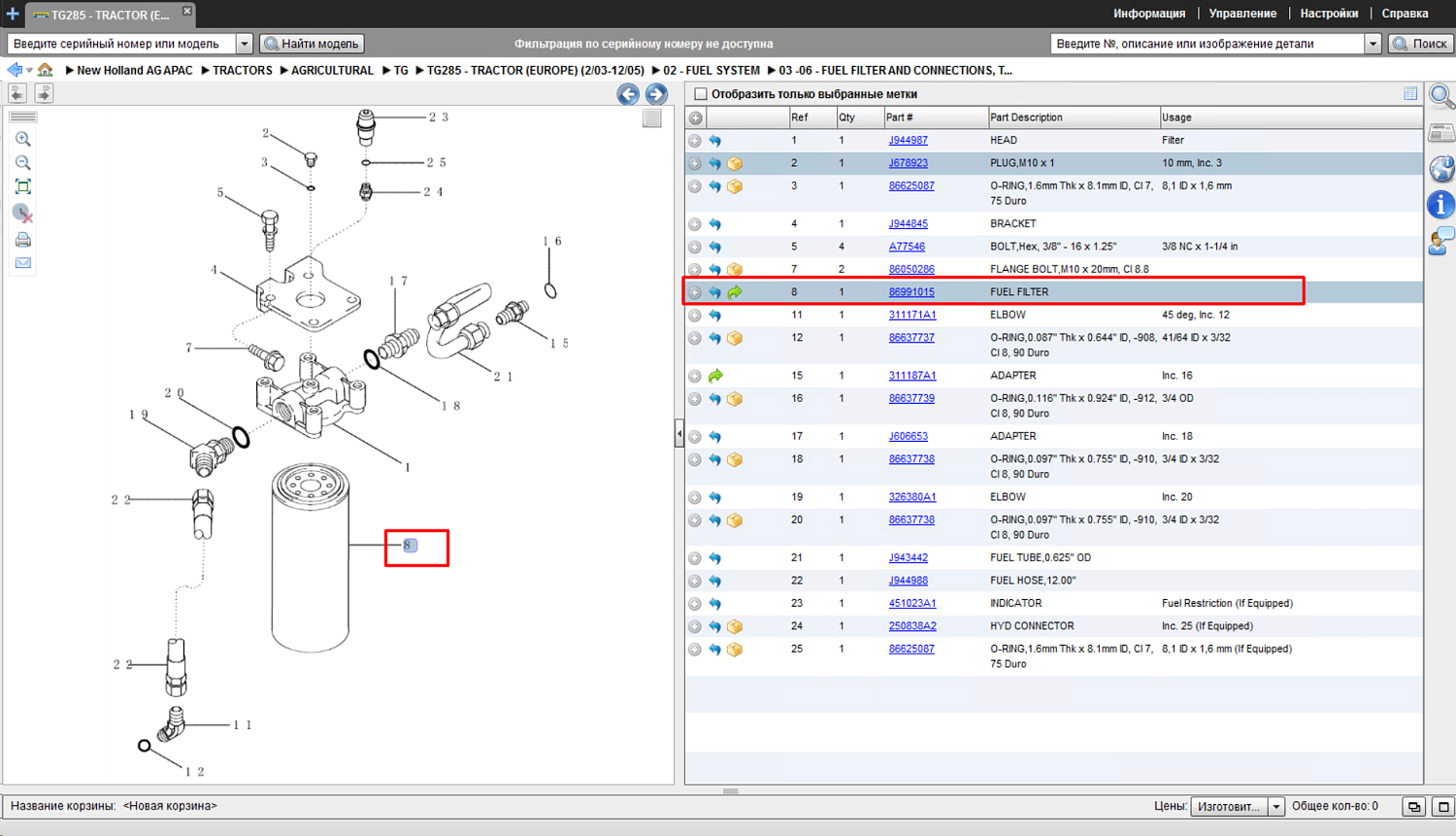Click the square gray left-arrow button above the zoom tools
The width and height of the screenshot is (1456, 836).
coord(17,93)
